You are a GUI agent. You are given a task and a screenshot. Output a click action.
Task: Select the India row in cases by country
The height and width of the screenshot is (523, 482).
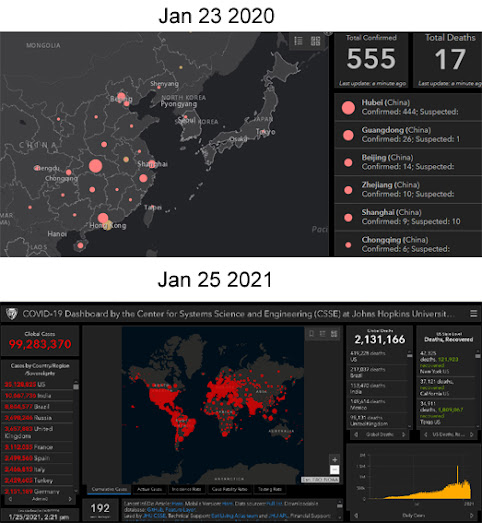(x=38, y=396)
